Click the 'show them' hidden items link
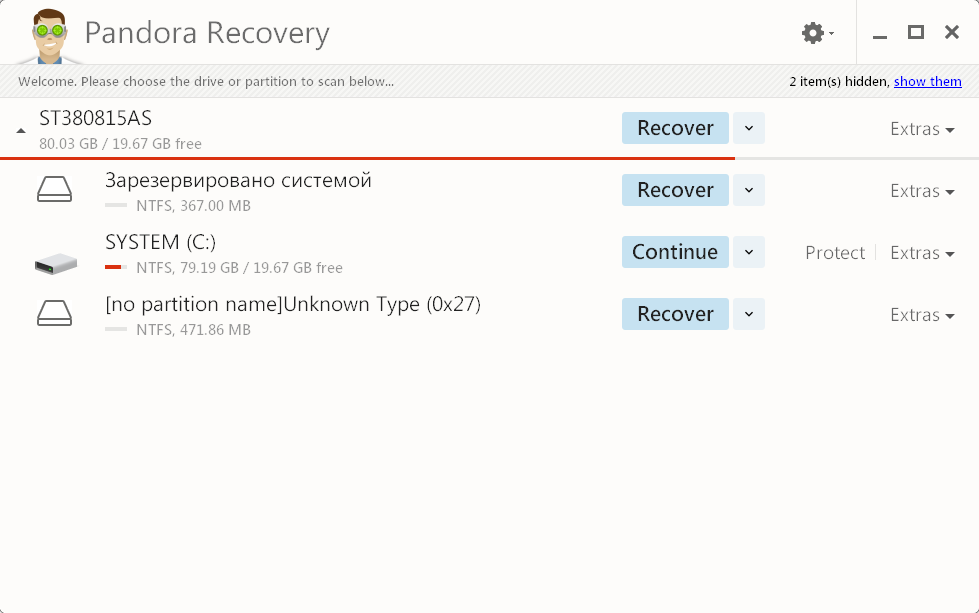979x613 pixels. 927,81
